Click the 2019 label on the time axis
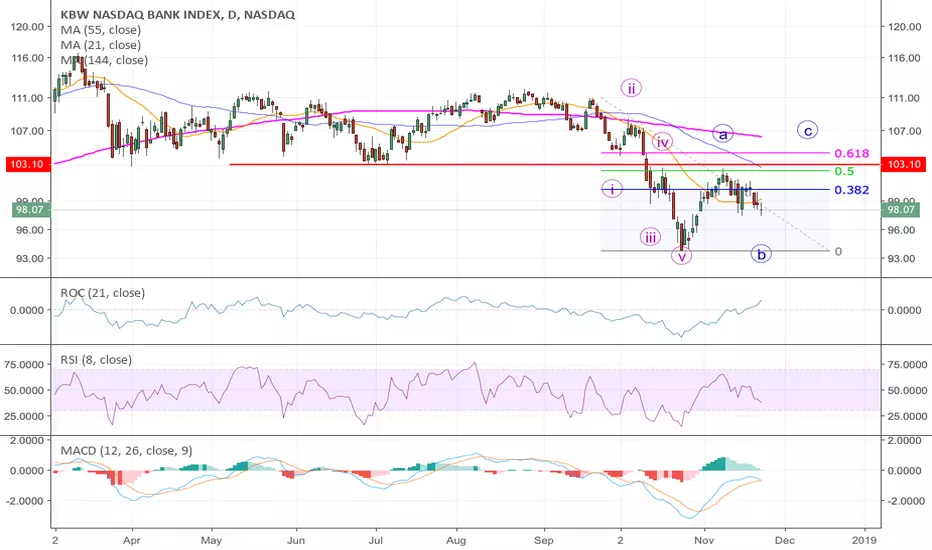 [x=864, y=540]
